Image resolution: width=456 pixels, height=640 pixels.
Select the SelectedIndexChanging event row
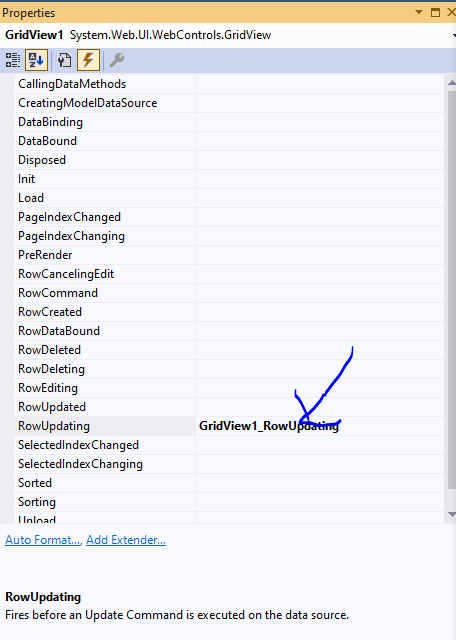pos(229,464)
